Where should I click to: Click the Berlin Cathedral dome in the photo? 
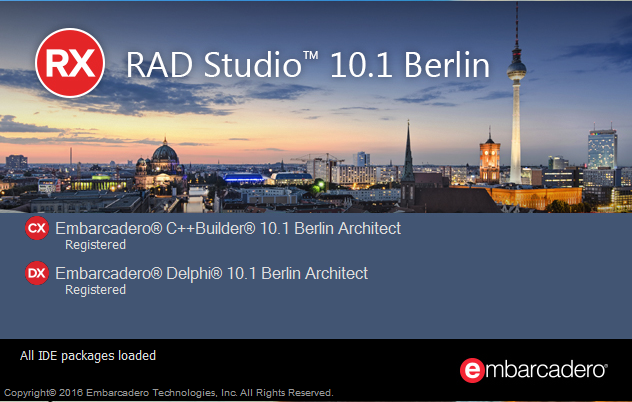164,155
